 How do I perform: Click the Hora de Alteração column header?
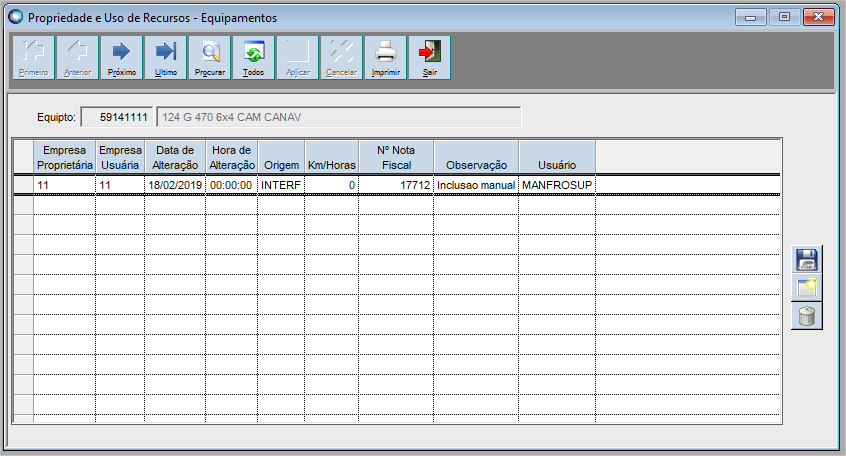pos(231,157)
